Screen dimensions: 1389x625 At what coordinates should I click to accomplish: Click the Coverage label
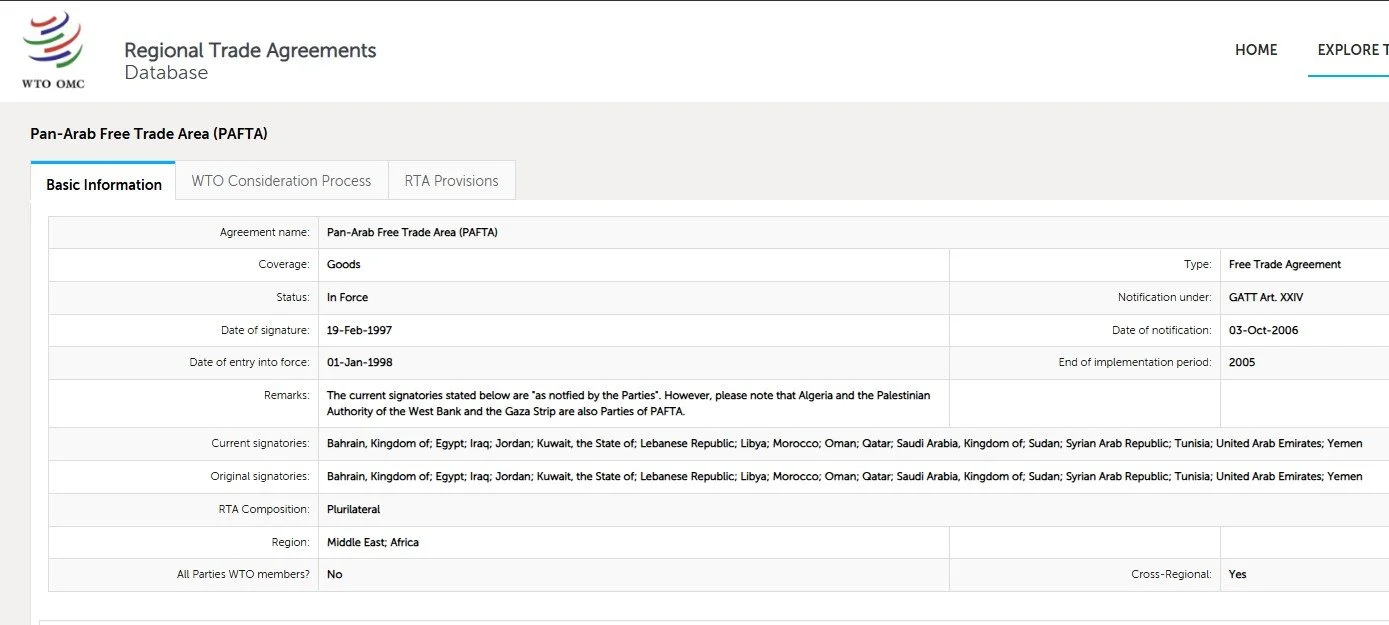[x=284, y=265]
